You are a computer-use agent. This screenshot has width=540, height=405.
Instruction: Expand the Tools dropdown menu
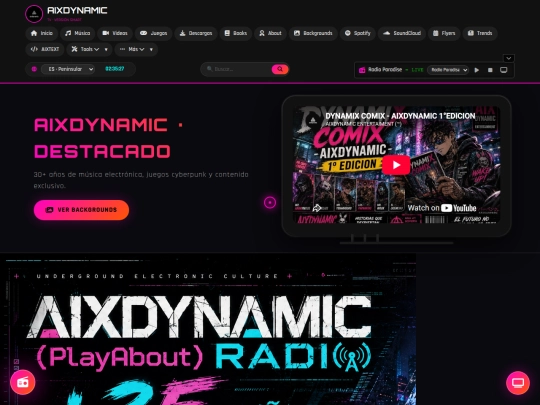point(89,49)
